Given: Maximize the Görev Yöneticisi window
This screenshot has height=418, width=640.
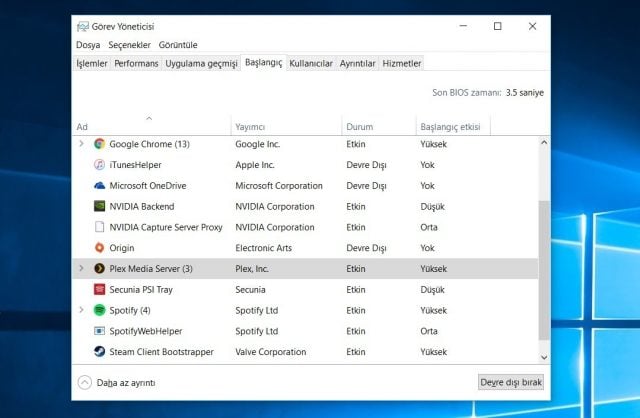Looking at the screenshot, I should [x=498, y=26].
